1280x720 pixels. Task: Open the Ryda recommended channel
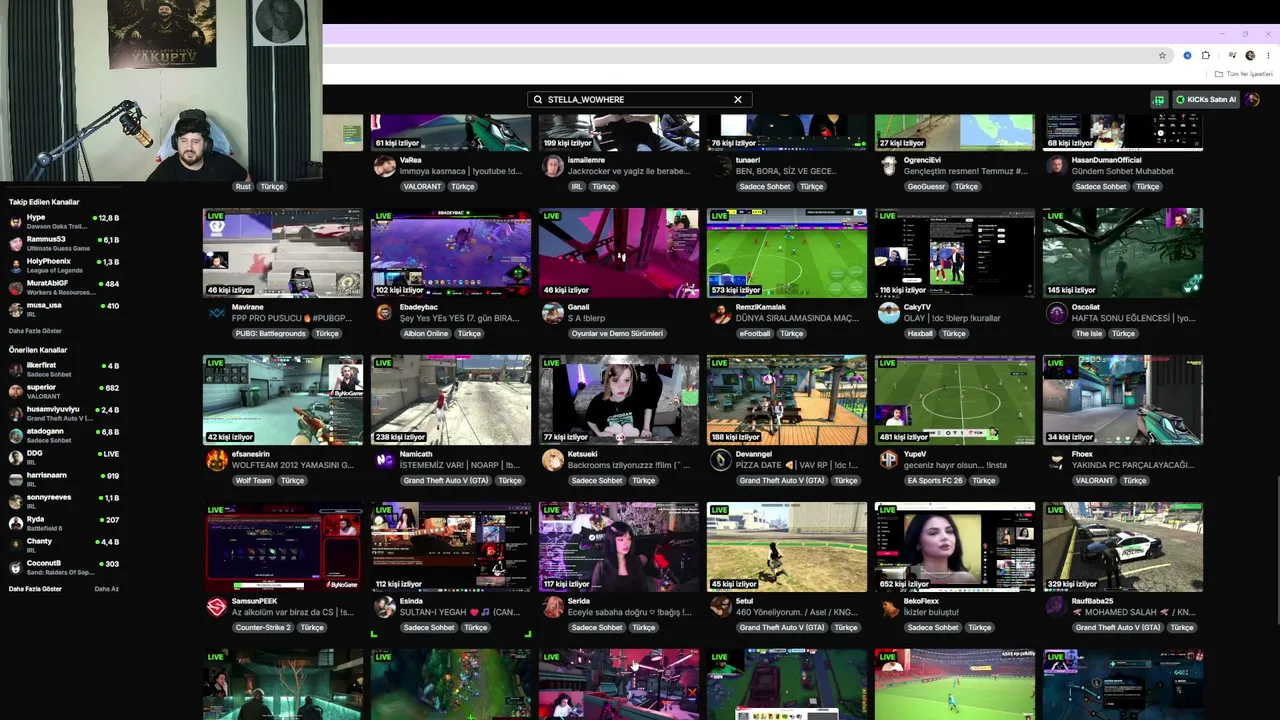point(65,524)
